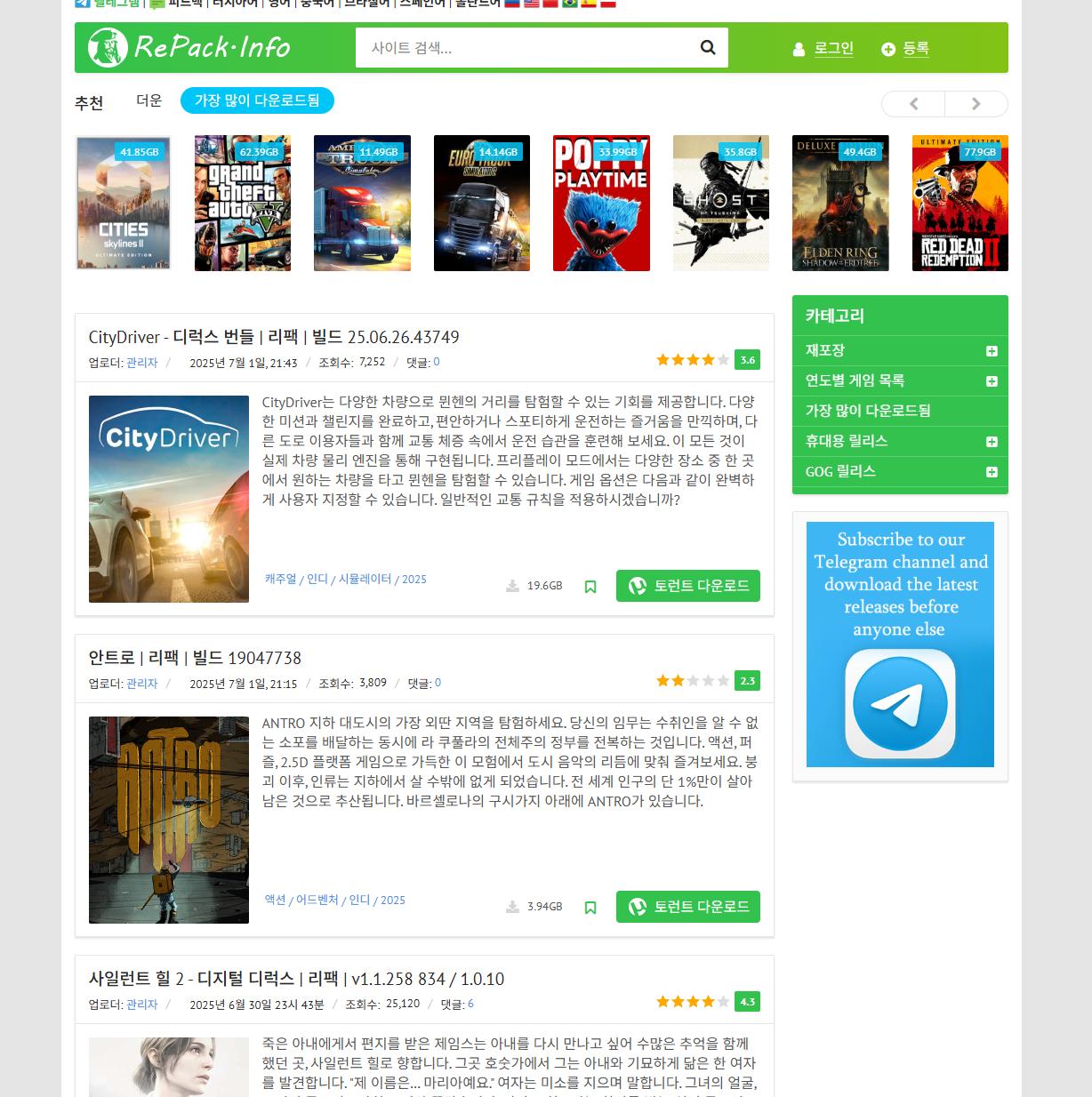Open 재포장 in the category sidebar
The width and height of the screenshot is (1092, 1097).
[825, 350]
